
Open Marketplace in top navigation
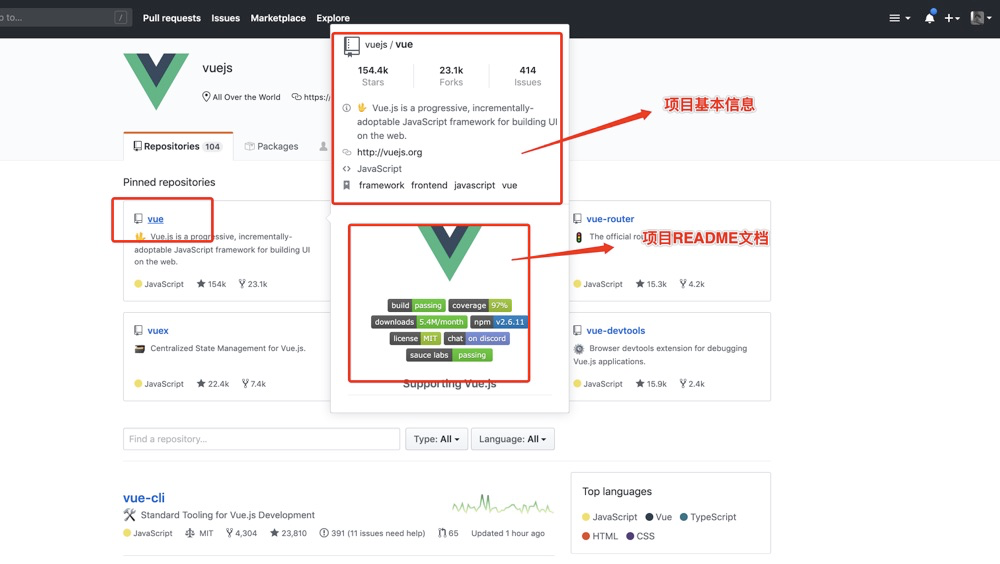pyautogui.click(x=278, y=18)
